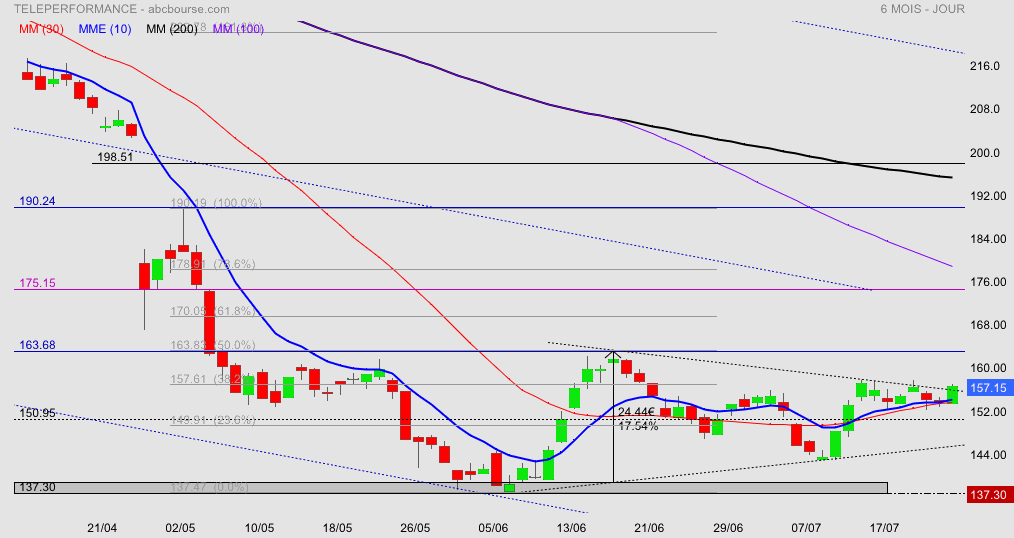Click the 150.95 dotted level label

tap(38, 413)
